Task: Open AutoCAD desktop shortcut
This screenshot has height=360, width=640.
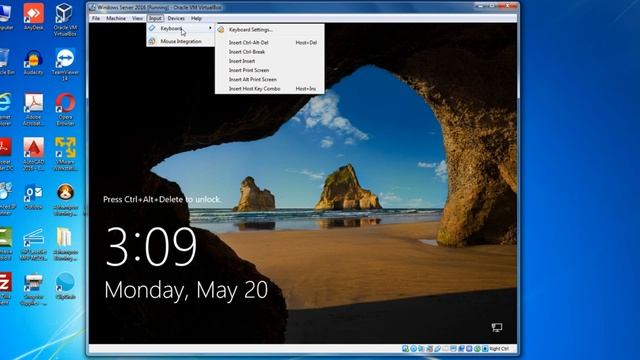Action: click(x=33, y=154)
